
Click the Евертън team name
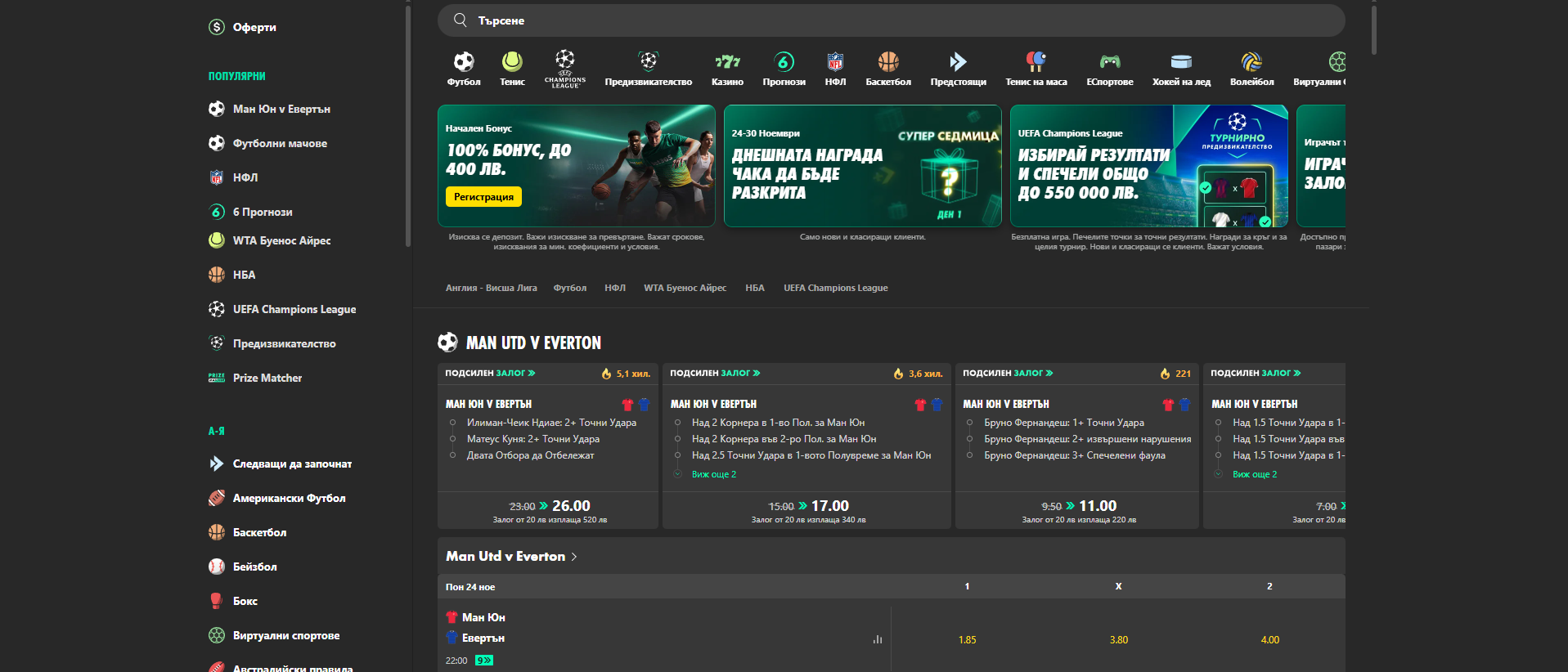click(483, 638)
